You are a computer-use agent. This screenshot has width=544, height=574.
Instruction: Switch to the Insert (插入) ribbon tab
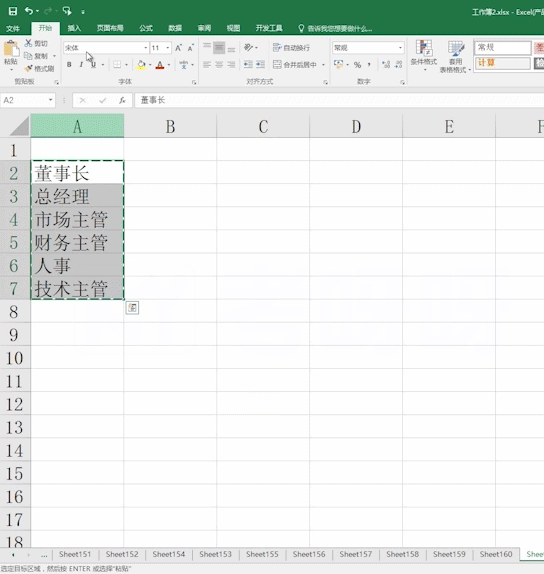pyautogui.click(x=74, y=28)
